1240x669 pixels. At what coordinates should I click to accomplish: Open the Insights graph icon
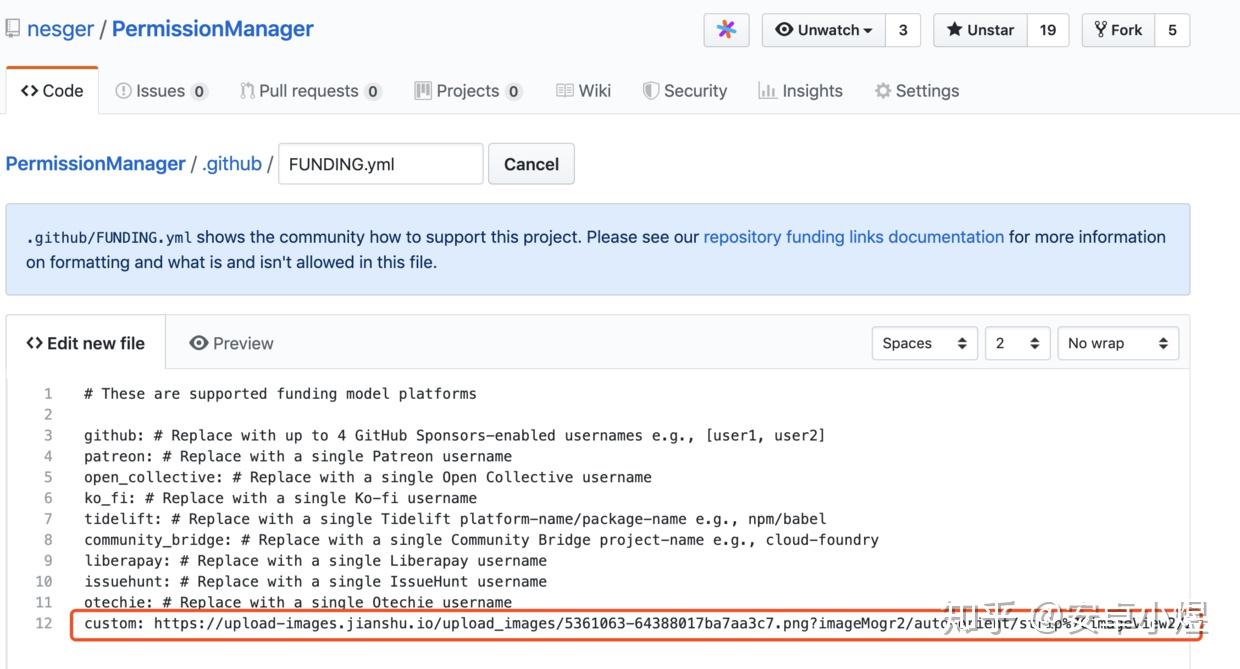(770, 90)
